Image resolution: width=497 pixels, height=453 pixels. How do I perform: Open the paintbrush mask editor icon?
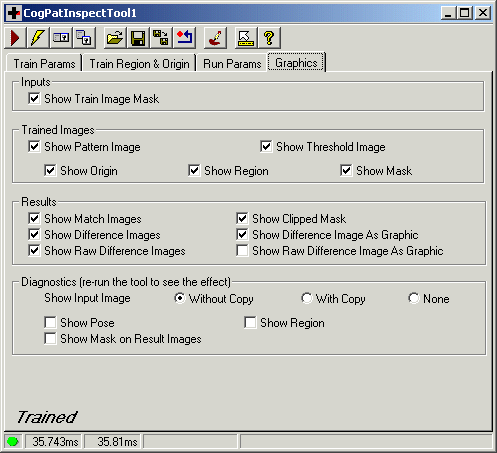pos(215,38)
